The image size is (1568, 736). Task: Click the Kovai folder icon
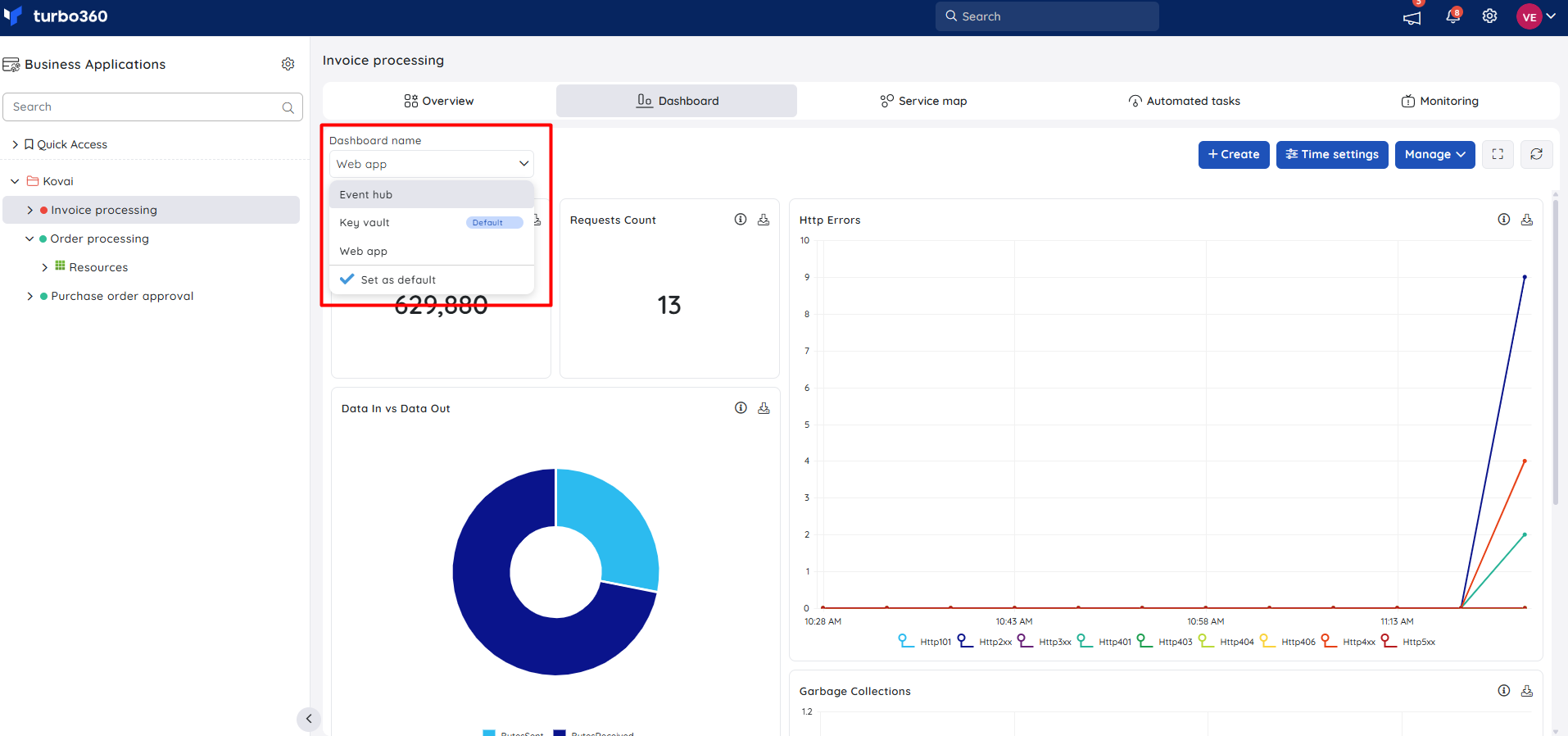tap(33, 181)
